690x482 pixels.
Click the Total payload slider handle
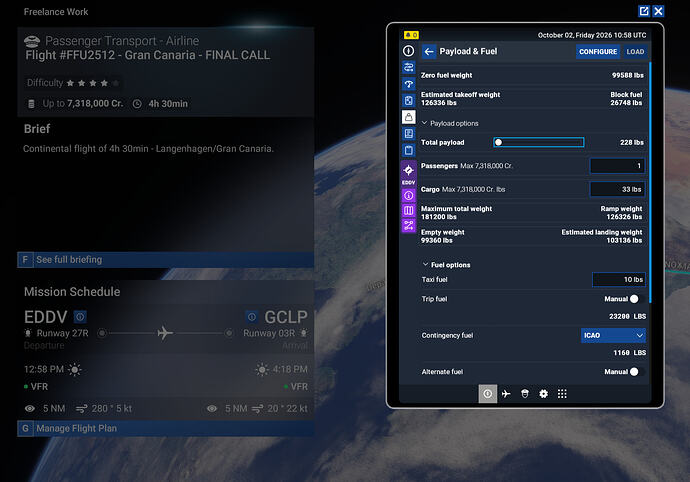tap(499, 142)
